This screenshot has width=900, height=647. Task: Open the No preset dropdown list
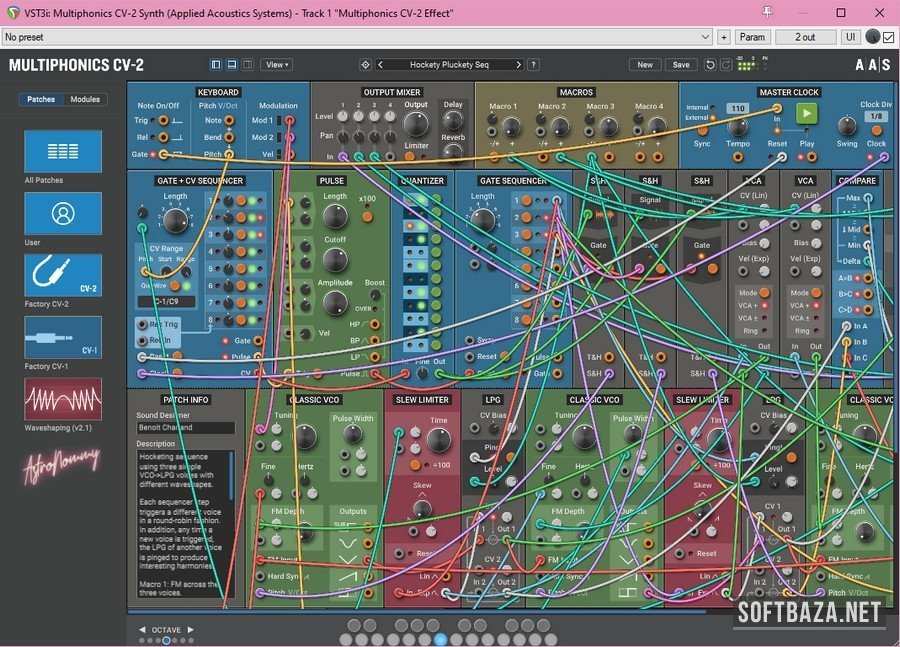click(356, 37)
